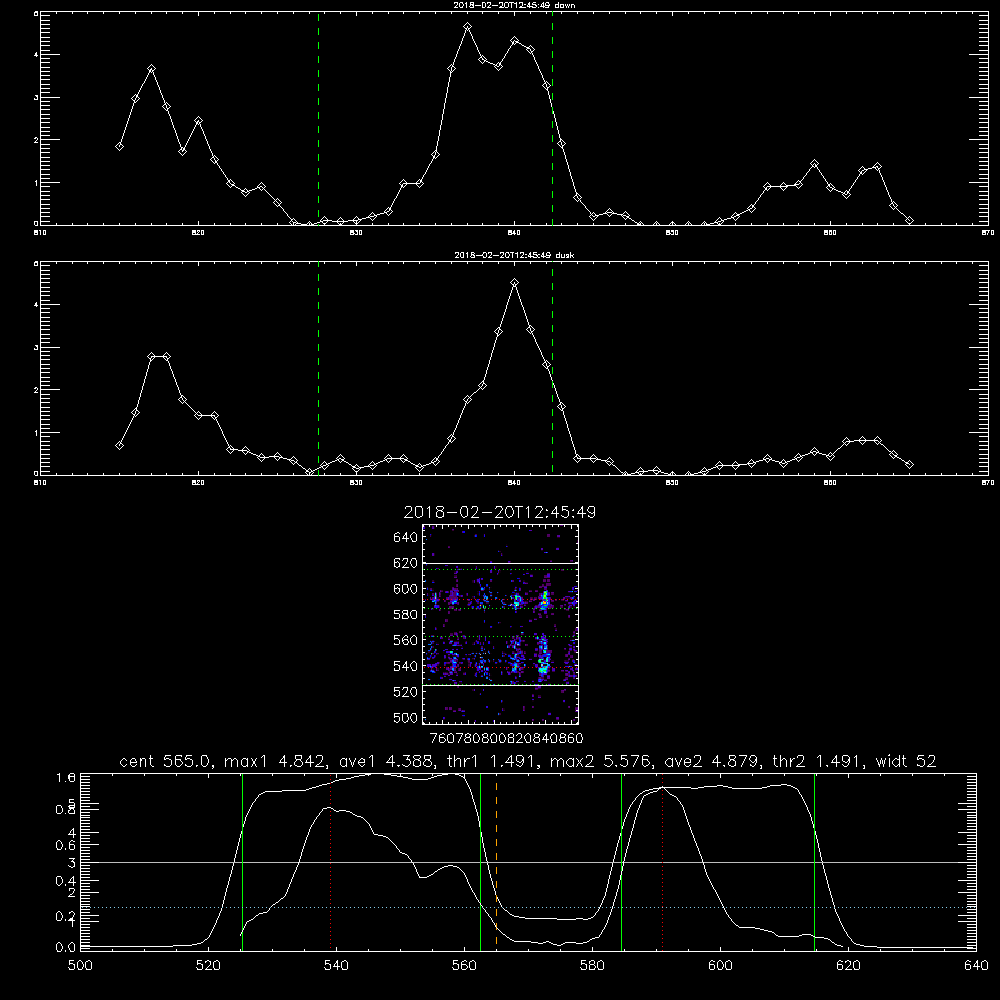Click the "640" label on heatmap y-axis
Image resolution: width=1000 pixels, height=1000 pixels.
406,538
